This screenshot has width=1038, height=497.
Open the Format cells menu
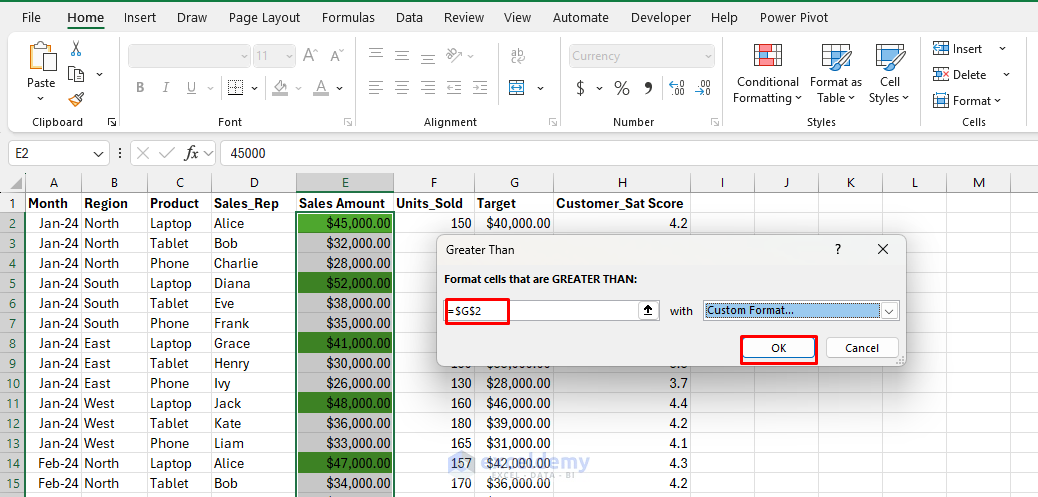tap(967, 101)
